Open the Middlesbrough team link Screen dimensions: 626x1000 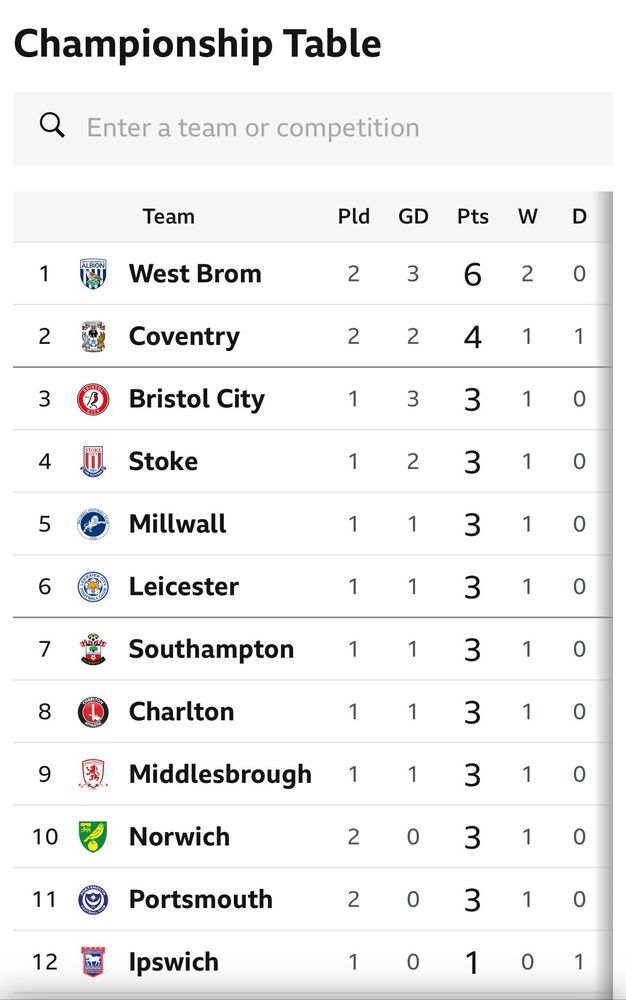pyautogui.click(x=220, y=774)
